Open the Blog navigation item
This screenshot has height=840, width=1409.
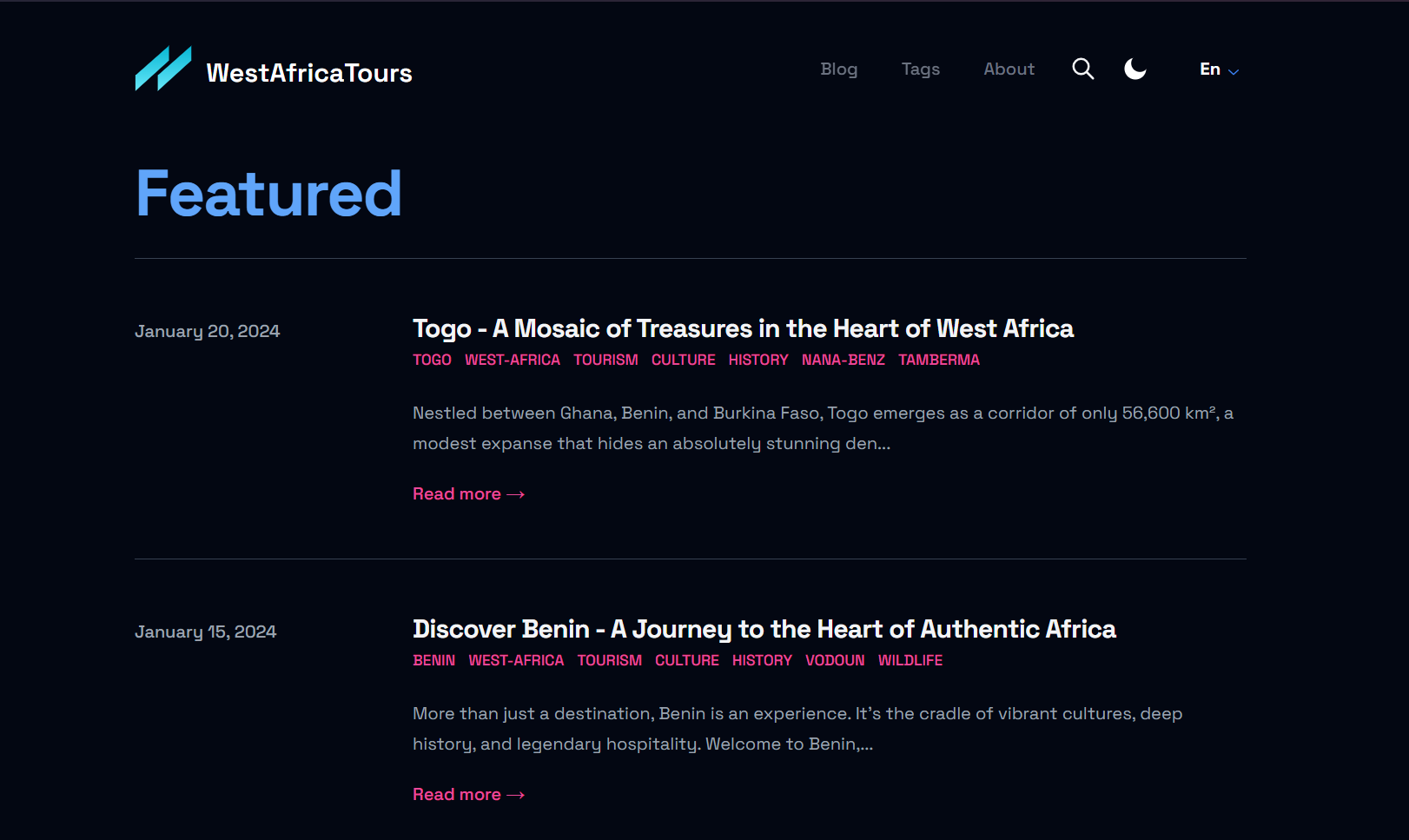[838, 69]
